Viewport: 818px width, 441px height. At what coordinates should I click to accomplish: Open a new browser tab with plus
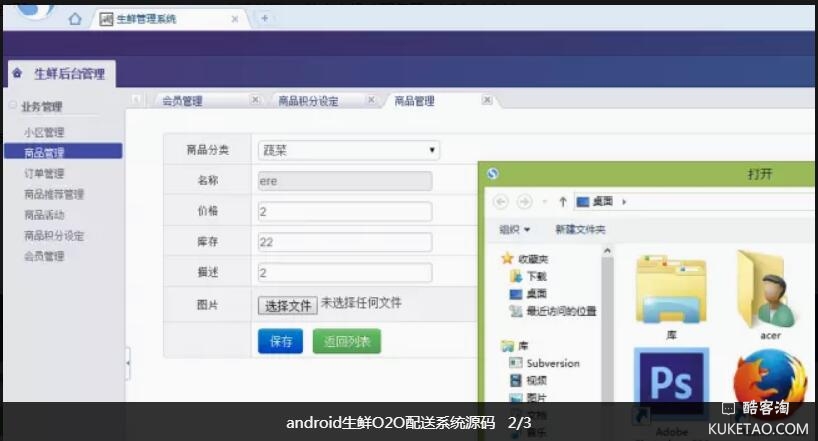(264, 18)
